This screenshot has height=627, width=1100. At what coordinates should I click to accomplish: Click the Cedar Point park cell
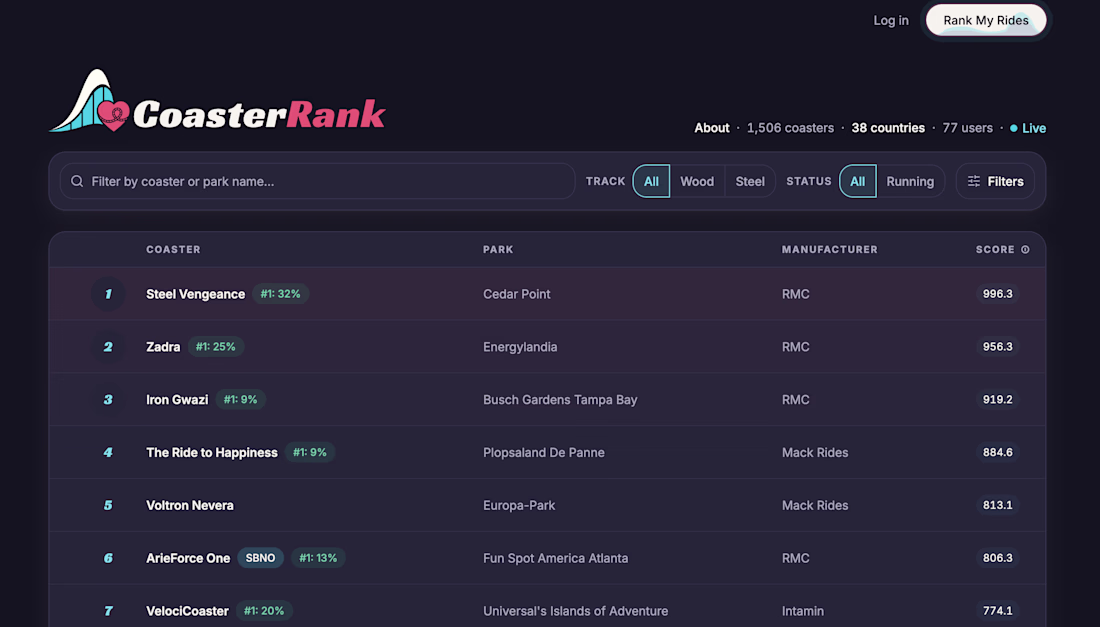tap(516, 294)
